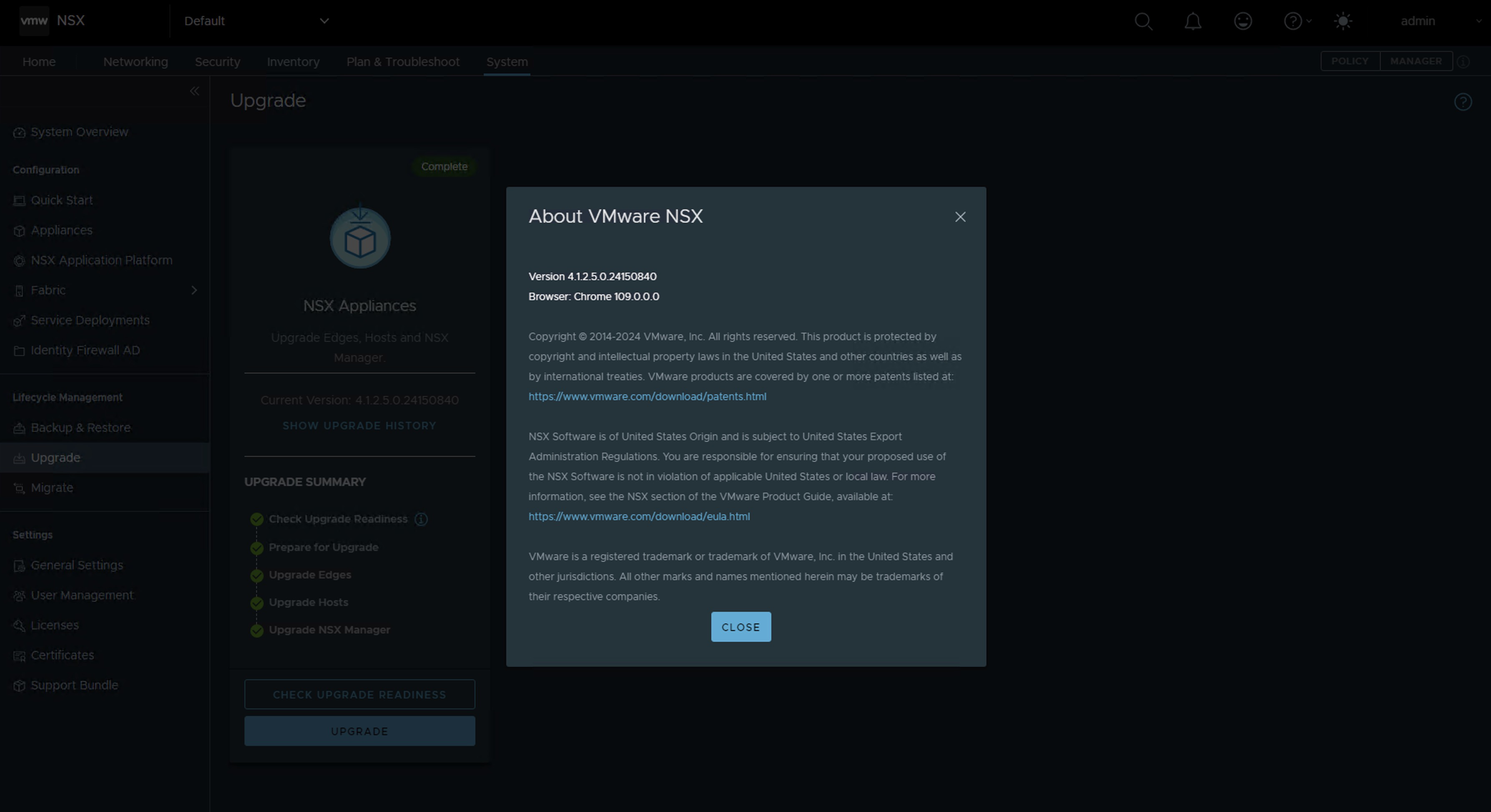Viewport: 1491px width, 812px height.
Task: Open the notifications bell
Action: [x=1192, y=21]
